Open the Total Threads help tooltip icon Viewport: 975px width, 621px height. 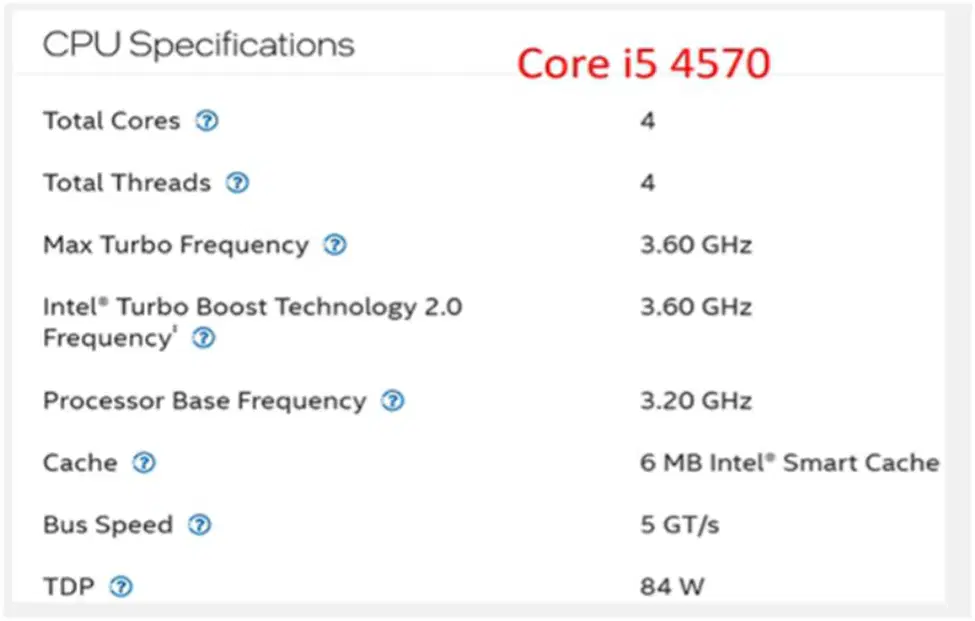tap(238, 183)
